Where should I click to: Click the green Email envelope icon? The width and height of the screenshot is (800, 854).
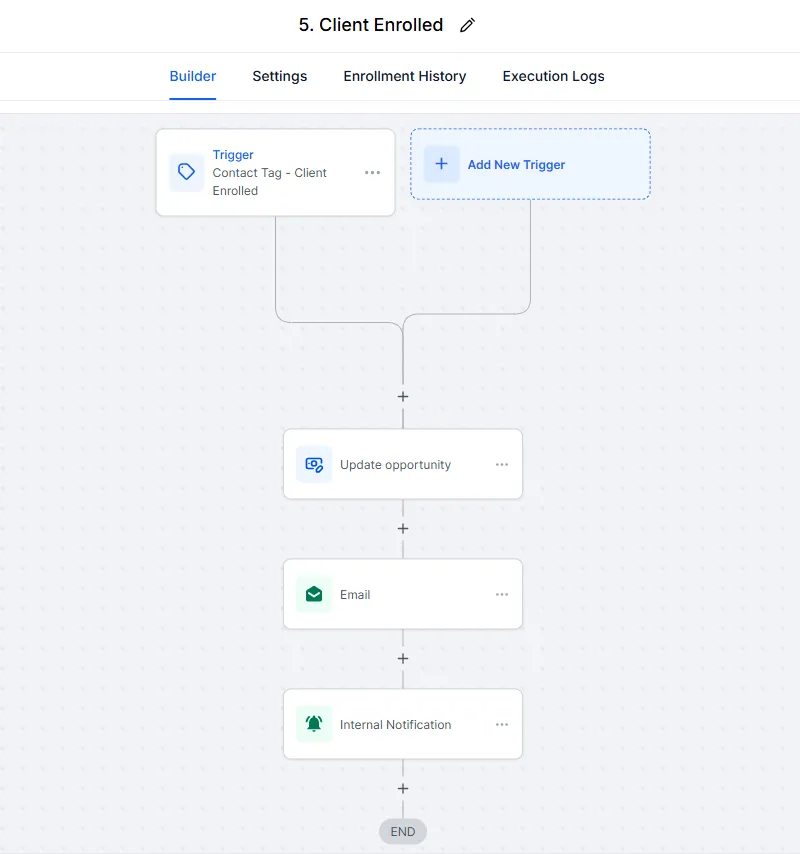pos(314,594)
